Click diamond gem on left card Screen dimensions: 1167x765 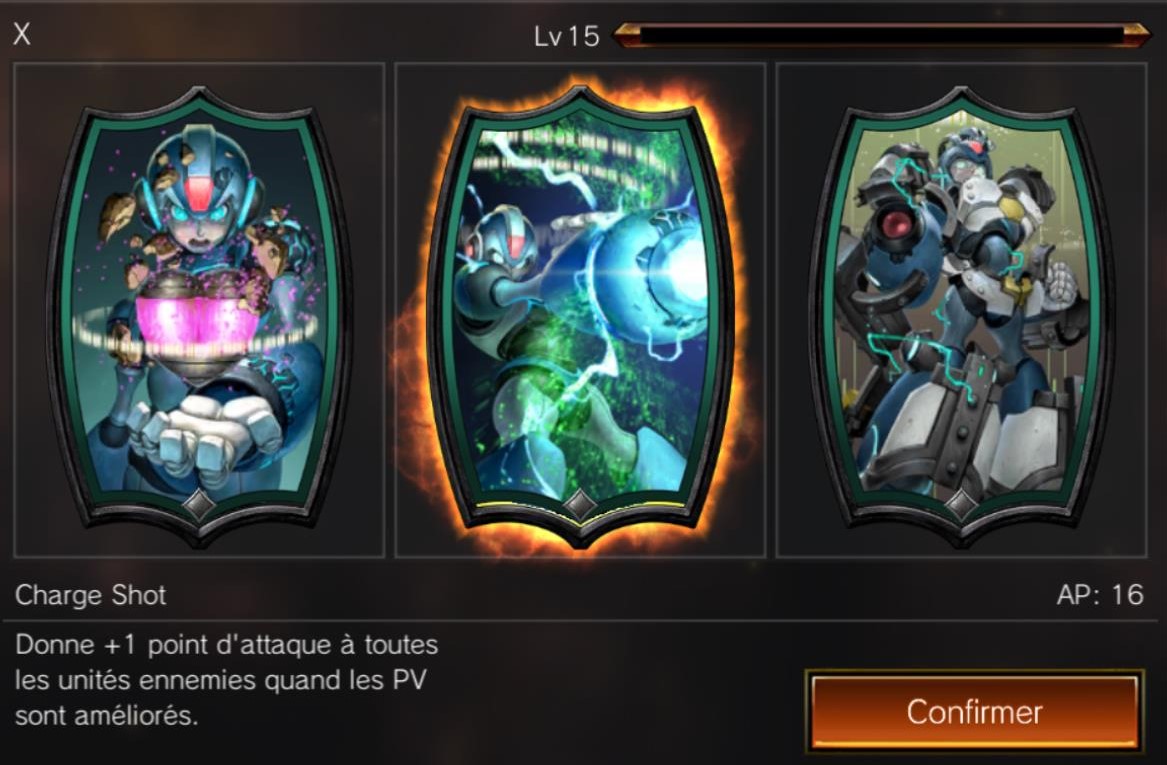click(199, 505)
